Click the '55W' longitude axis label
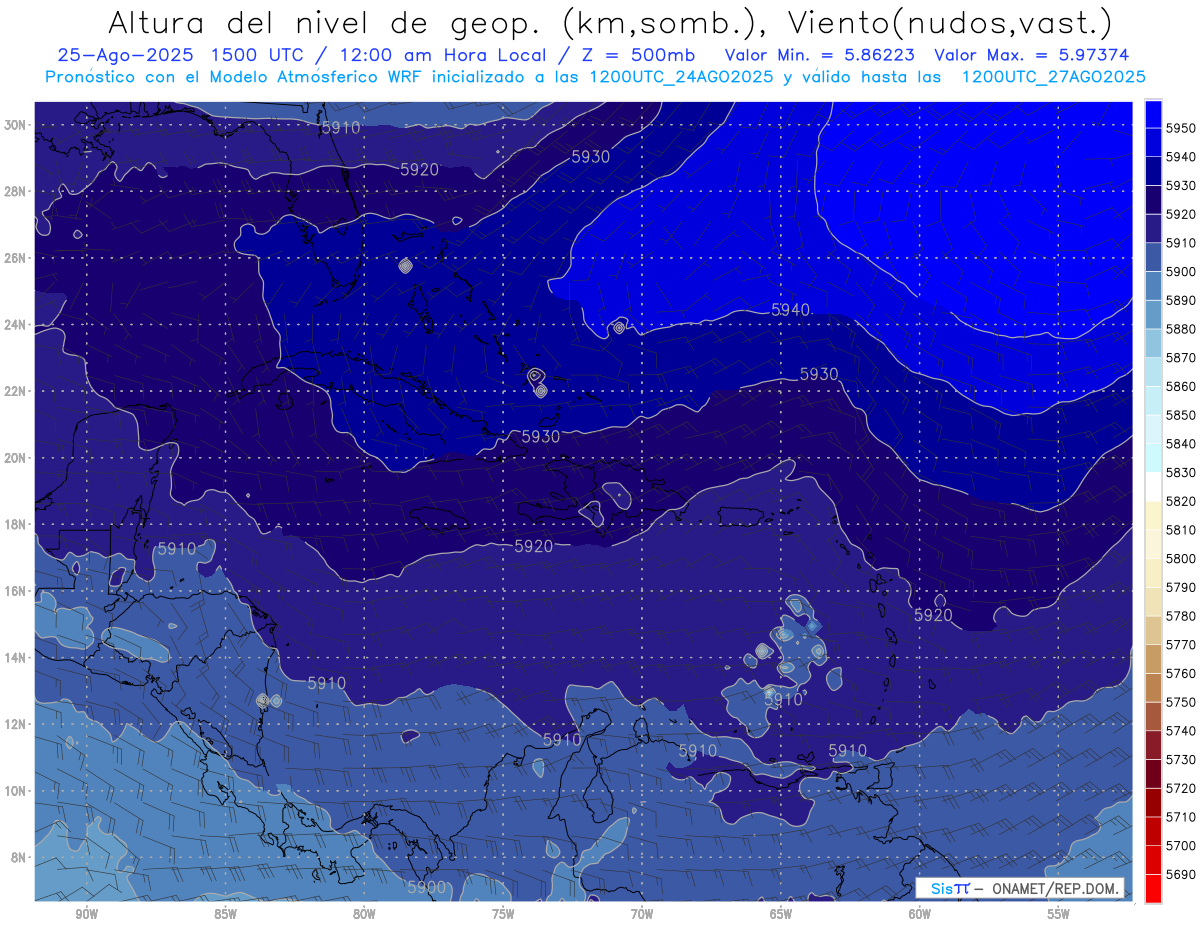Image resolution: width=1200 pixels, height=927 pixels. pos(1059,914)
